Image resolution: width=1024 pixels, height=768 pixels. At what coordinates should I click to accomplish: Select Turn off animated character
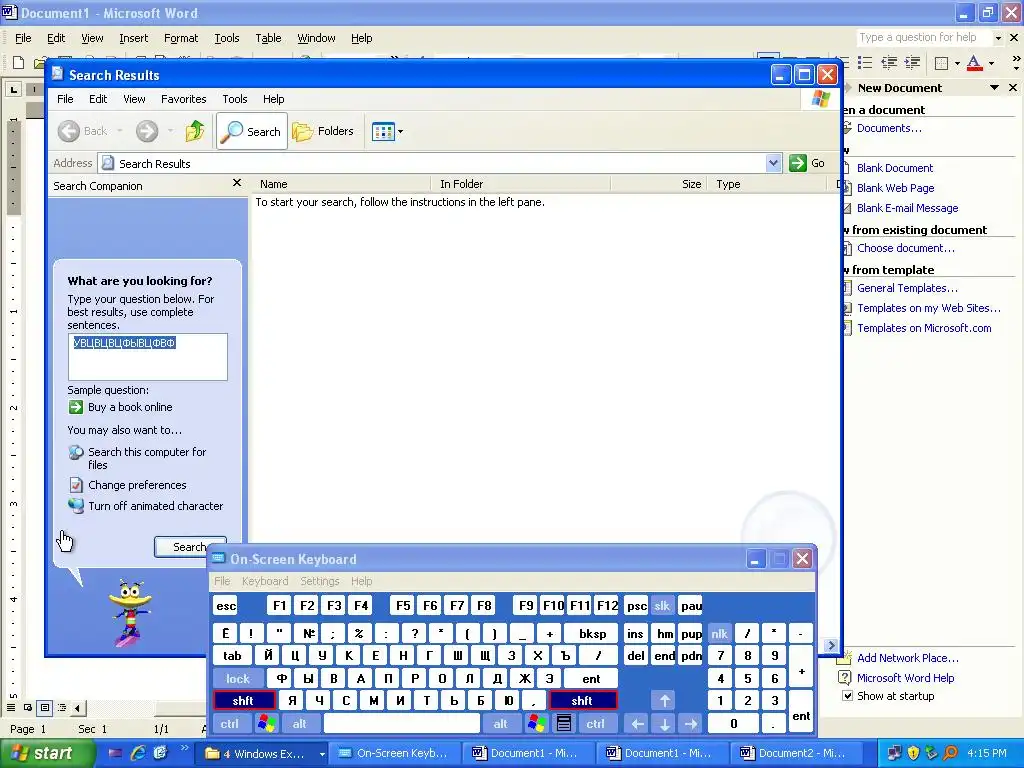pos(155,506)
